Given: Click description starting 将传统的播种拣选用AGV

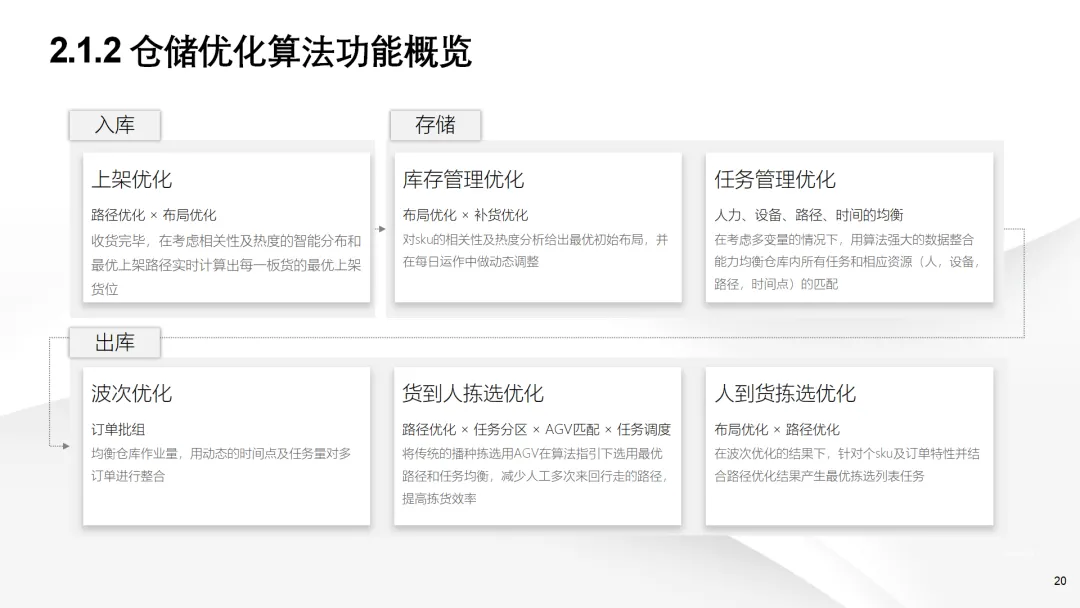Looking at the screenshot, I should 535,476.
